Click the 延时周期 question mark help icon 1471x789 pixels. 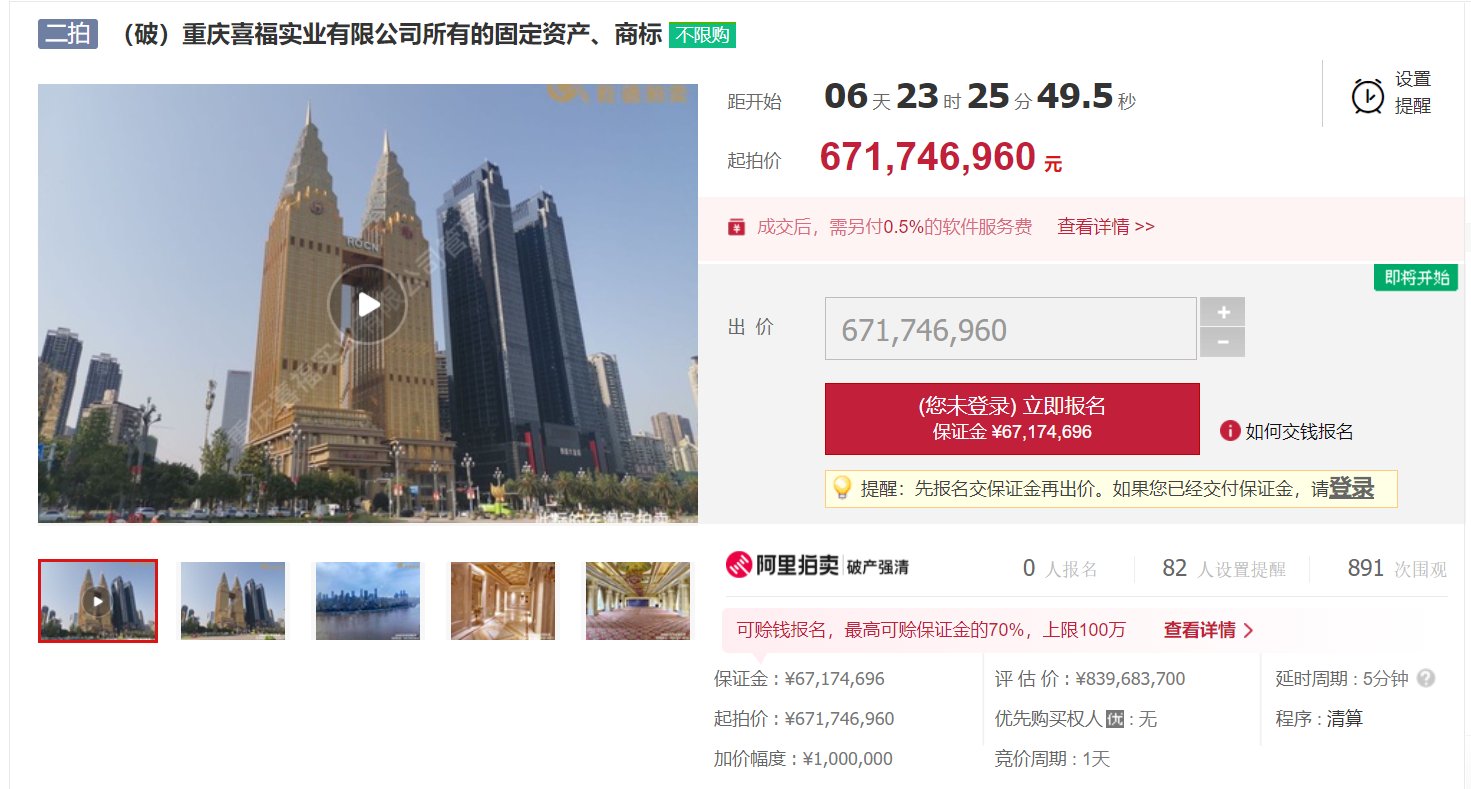point(1426,678)
